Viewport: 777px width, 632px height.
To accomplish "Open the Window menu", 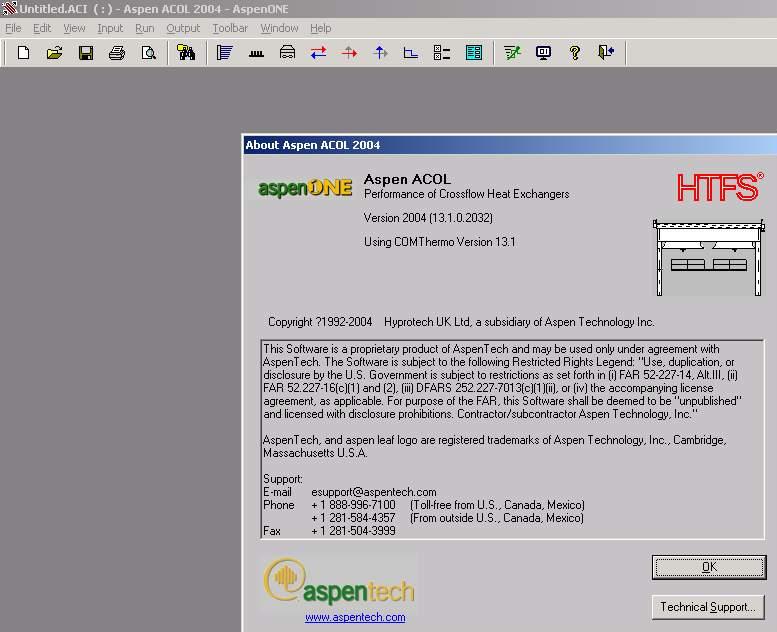I will (x=279, y=28).
